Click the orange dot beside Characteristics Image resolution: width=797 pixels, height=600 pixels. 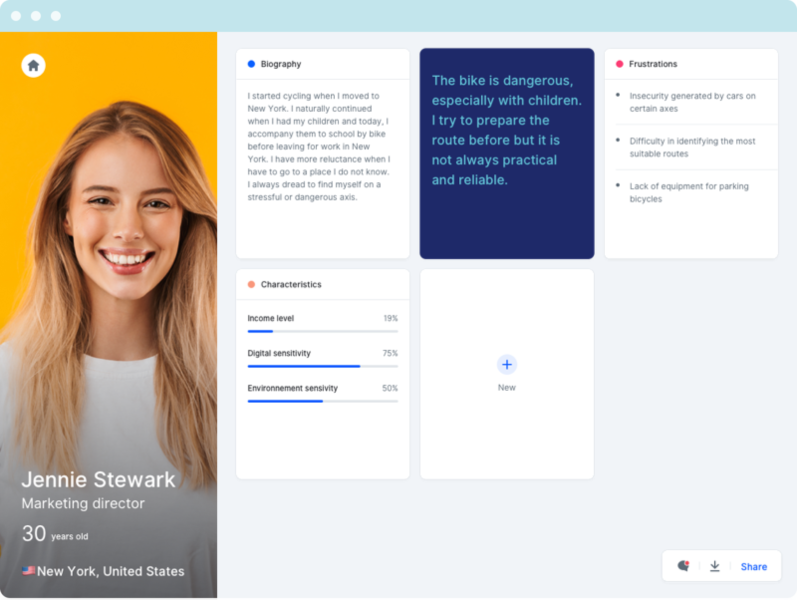click(251, 284)
